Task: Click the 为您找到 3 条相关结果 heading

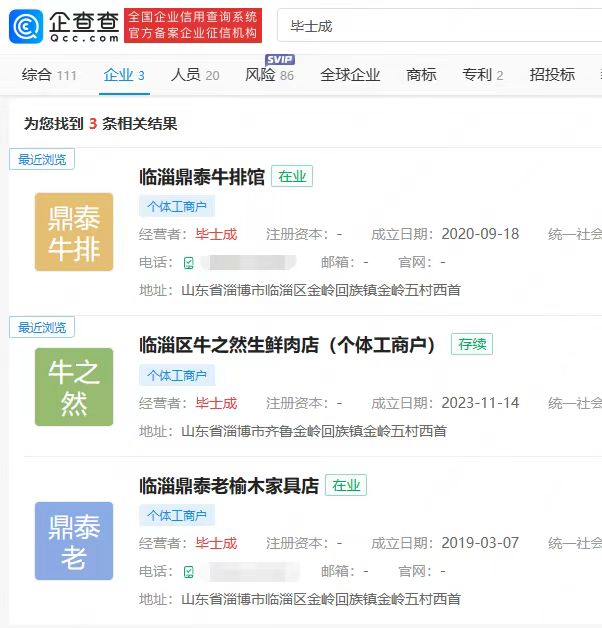Action: [x=101, y=123]
